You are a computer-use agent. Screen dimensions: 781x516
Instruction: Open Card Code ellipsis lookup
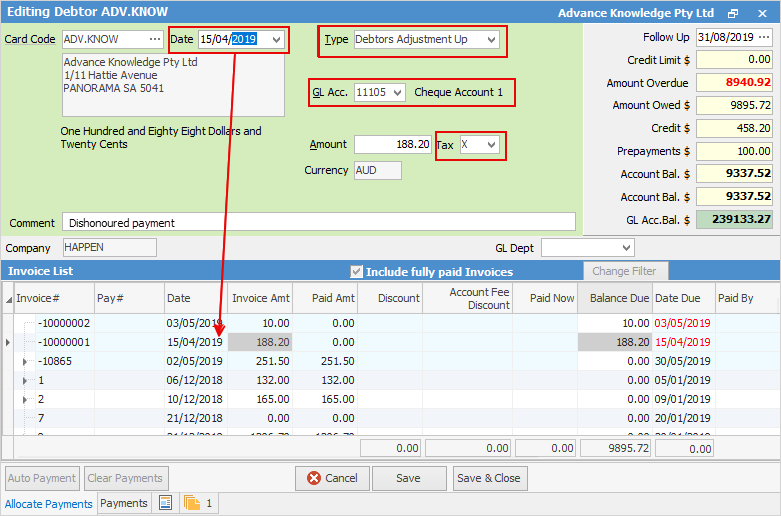pos(155,39)
